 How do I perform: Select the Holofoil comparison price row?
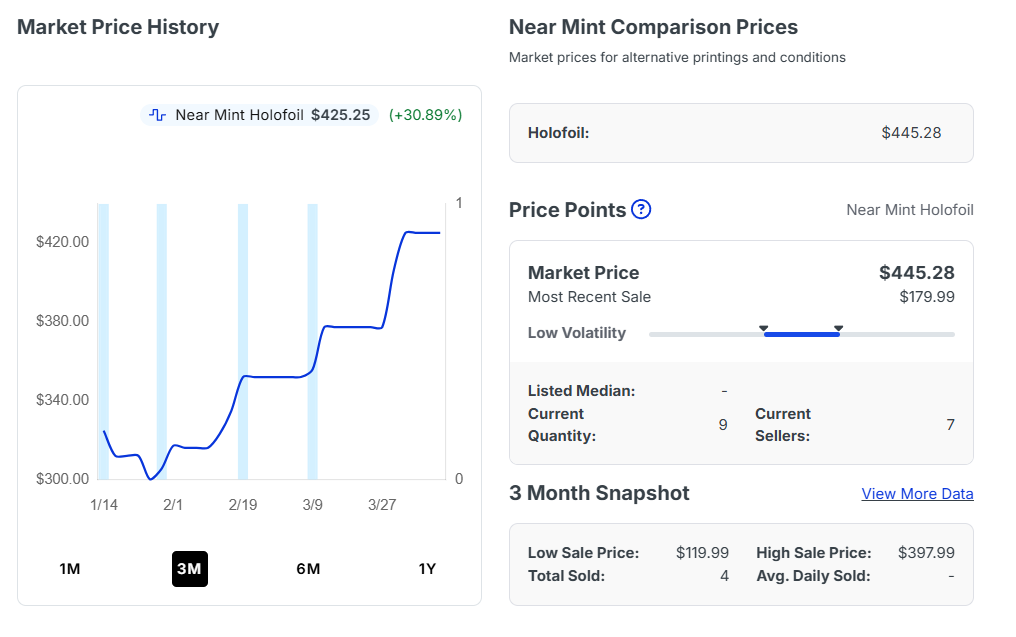click(740, 133)
